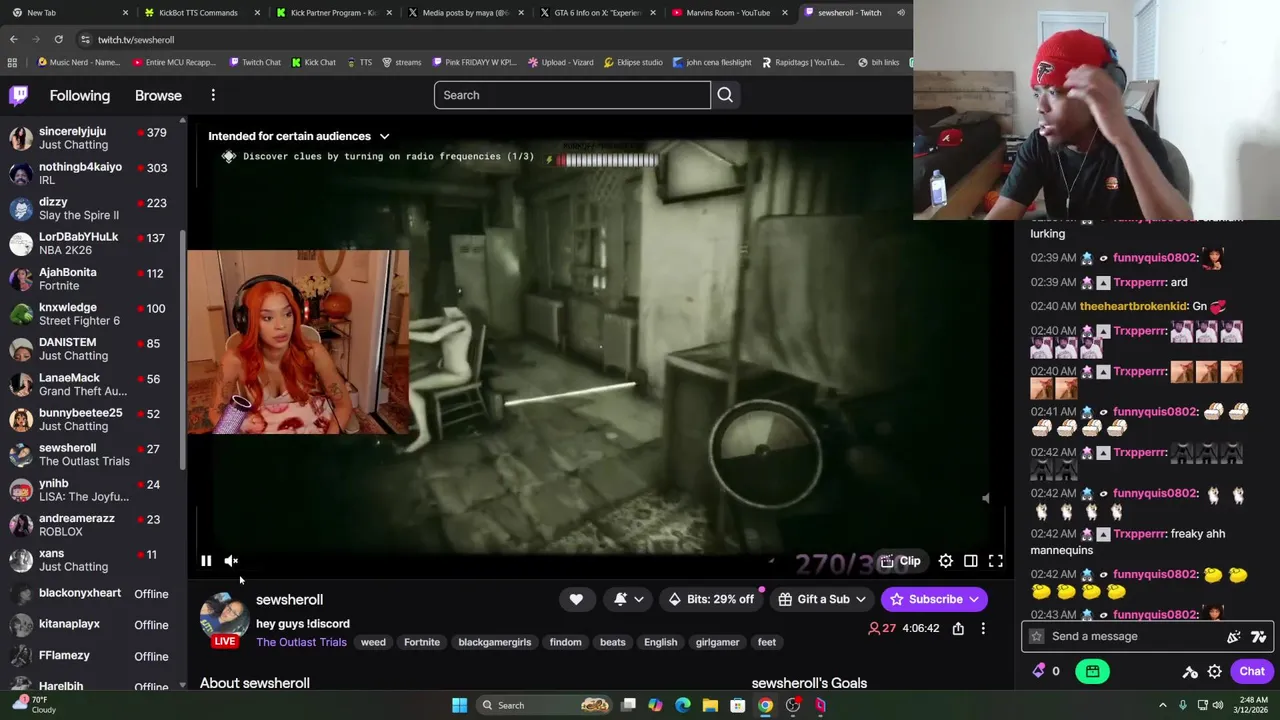Open moderator tools sword icon
The width and height of the screenshot is (1280, 720).
pos(1190,672)
